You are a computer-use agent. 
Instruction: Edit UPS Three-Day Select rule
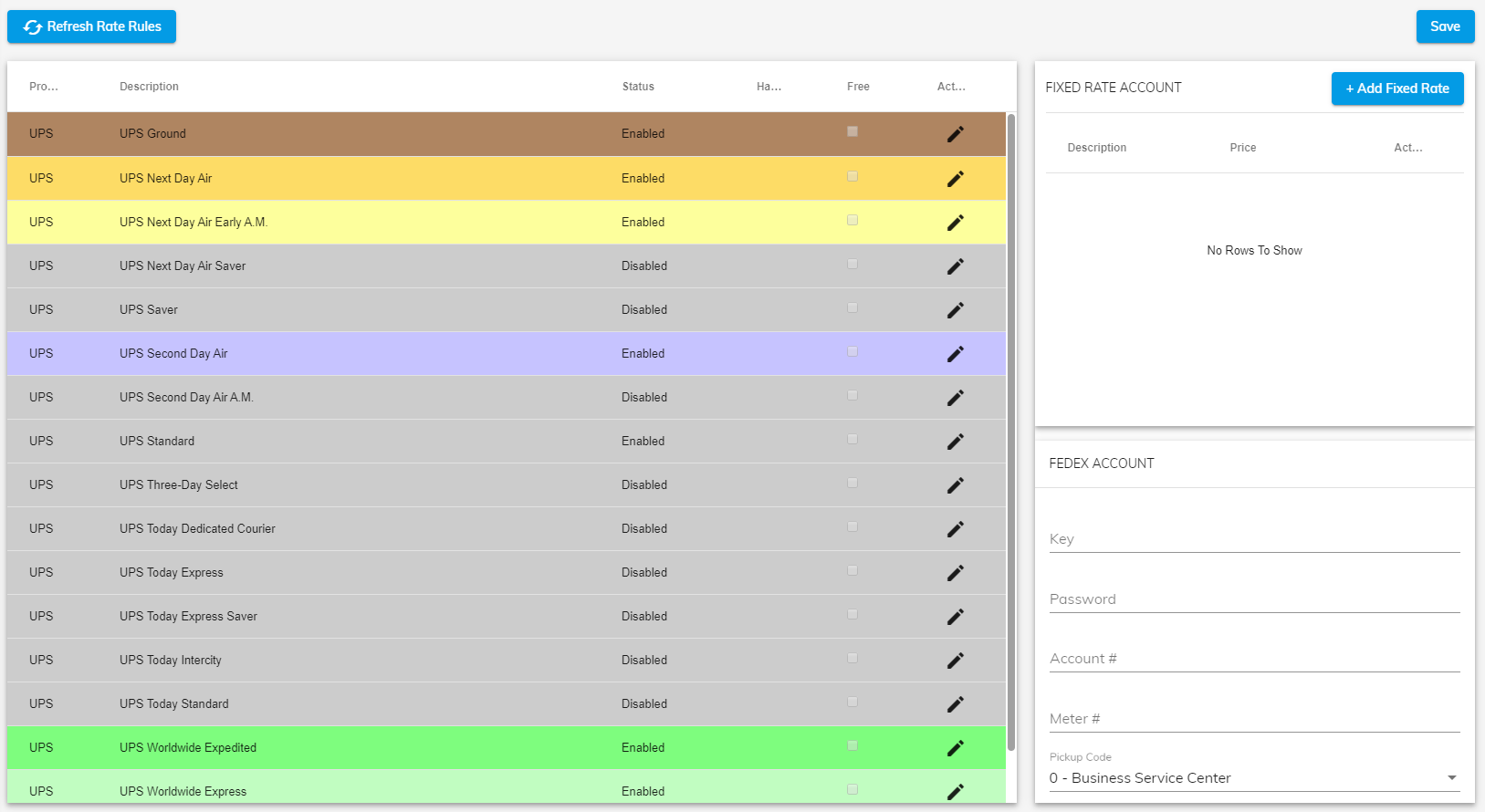[955, 485]
